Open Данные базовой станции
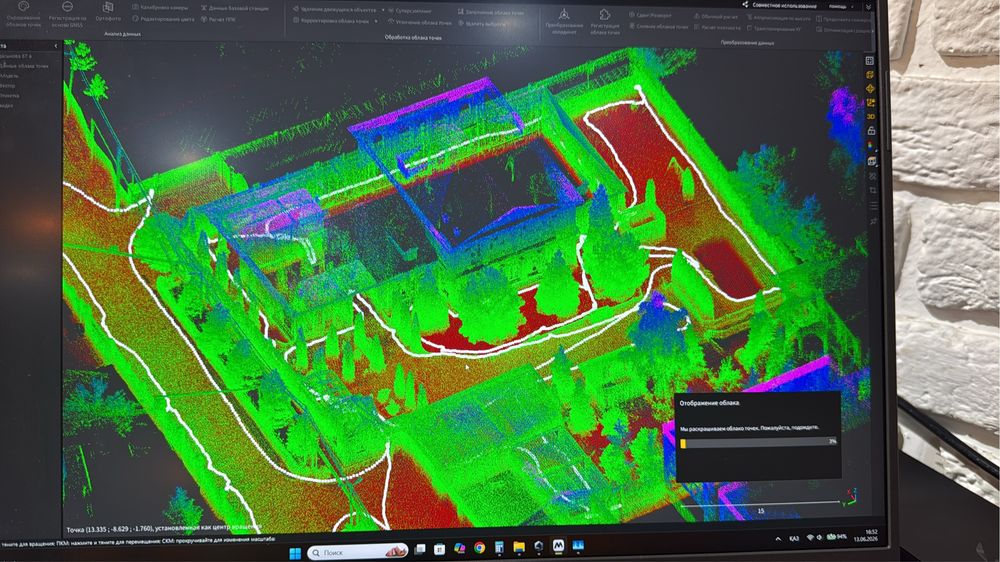Image resolution: width=1000 pixels, height=562 pixels. pyautogui.click(x=234, y=8)
